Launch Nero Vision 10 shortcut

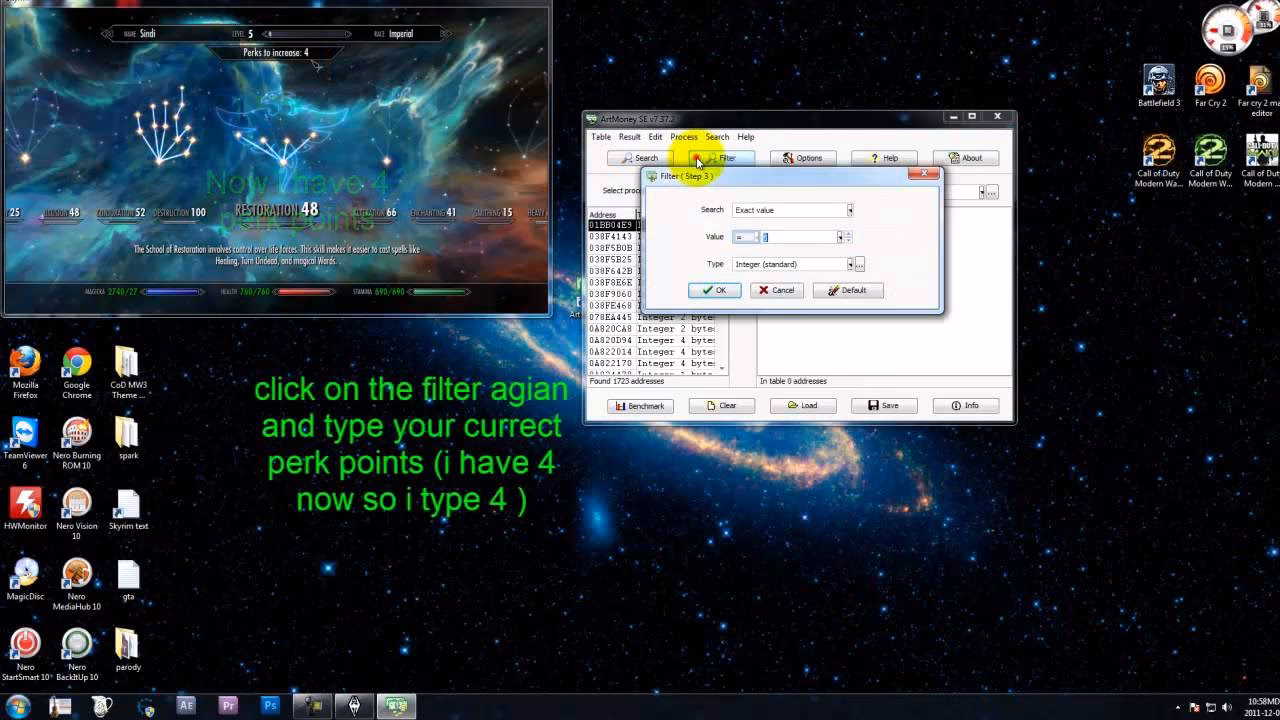coord(77,513)
